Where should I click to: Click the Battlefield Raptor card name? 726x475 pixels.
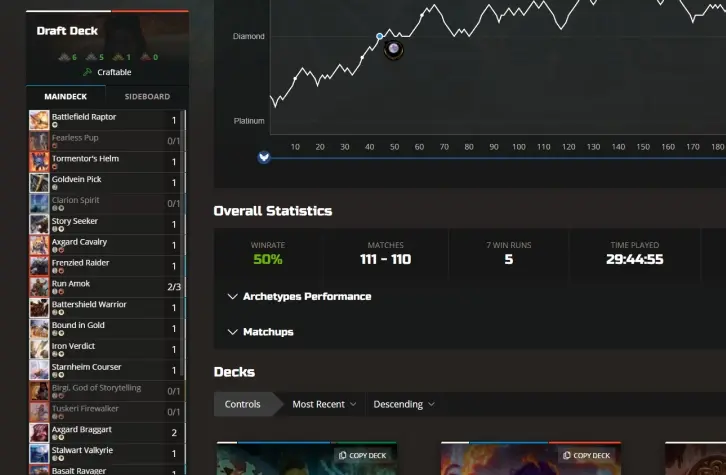[x=84, y=117]
